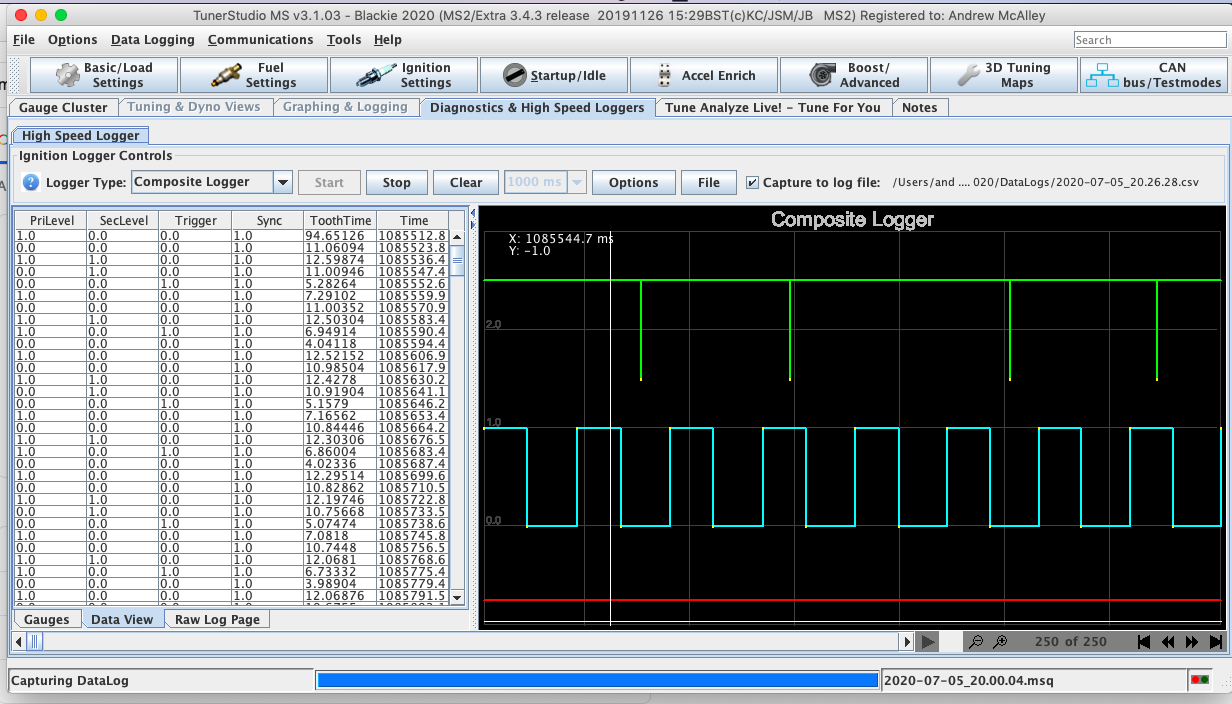Open Basic/Load Settings via the gear icon

[x=68, y=75]
